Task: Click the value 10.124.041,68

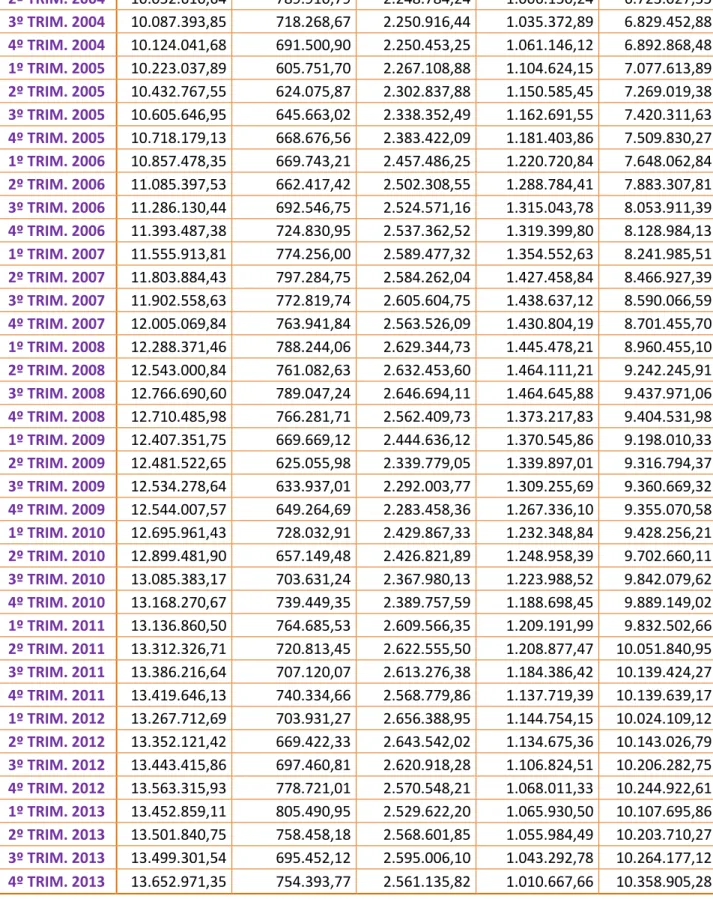Action: (x=178, y=45)
